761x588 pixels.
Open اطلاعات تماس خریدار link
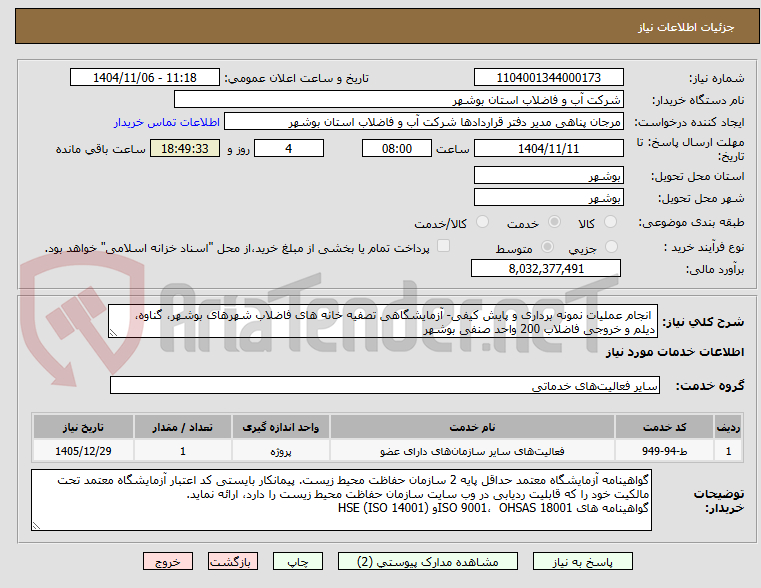coord(167,122)
